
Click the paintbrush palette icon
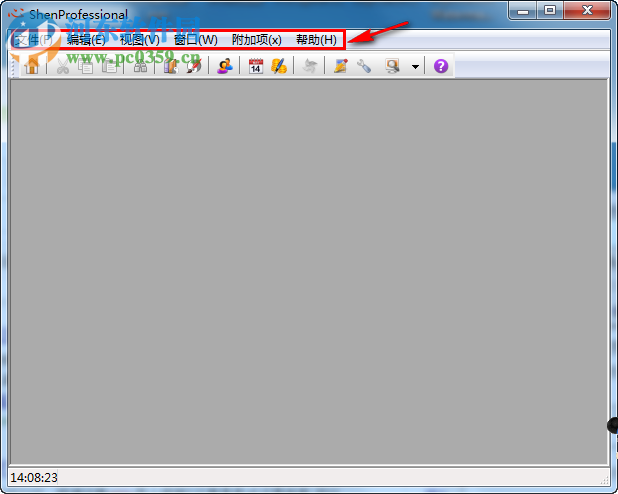pyautogui.click(x=194, y=66)
